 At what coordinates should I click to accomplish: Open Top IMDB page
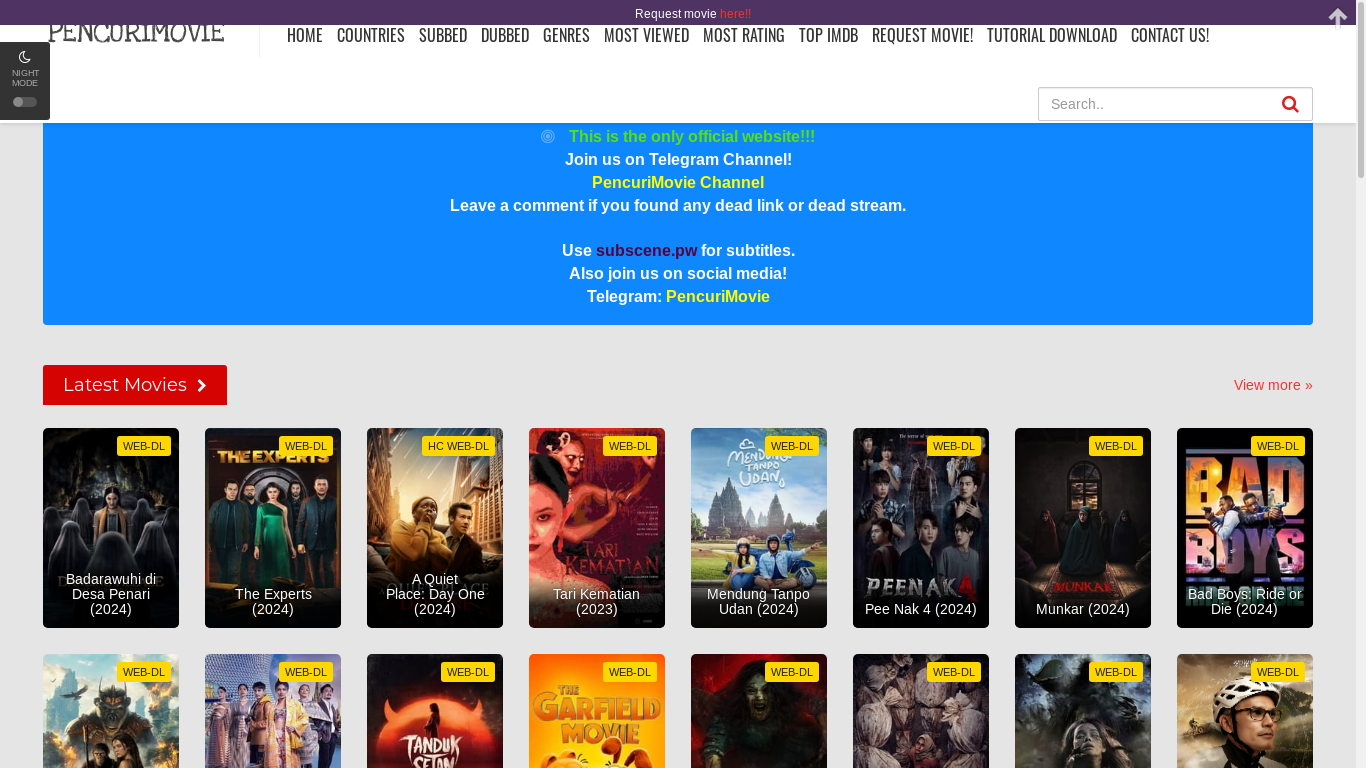point(828,35)
